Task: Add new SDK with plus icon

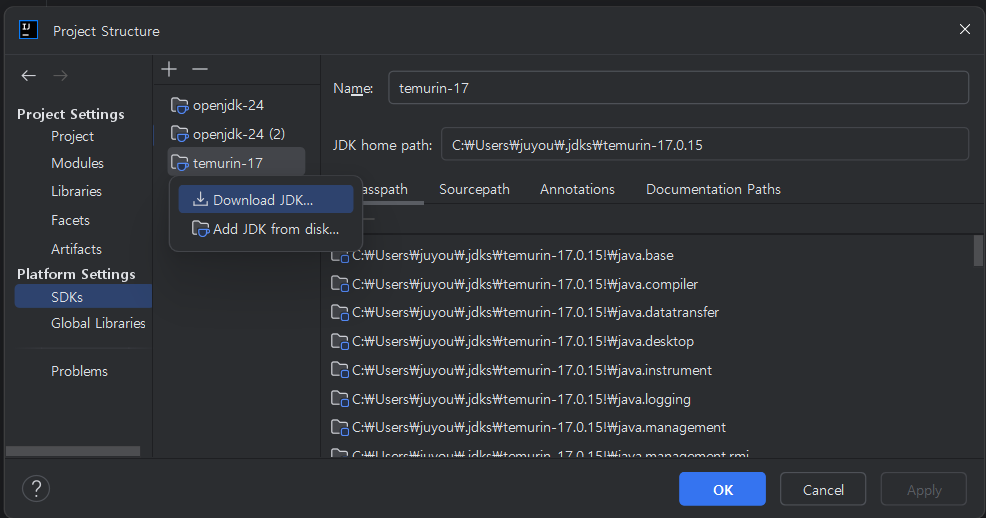Action: pyautogui.click(x=169, y=69)
